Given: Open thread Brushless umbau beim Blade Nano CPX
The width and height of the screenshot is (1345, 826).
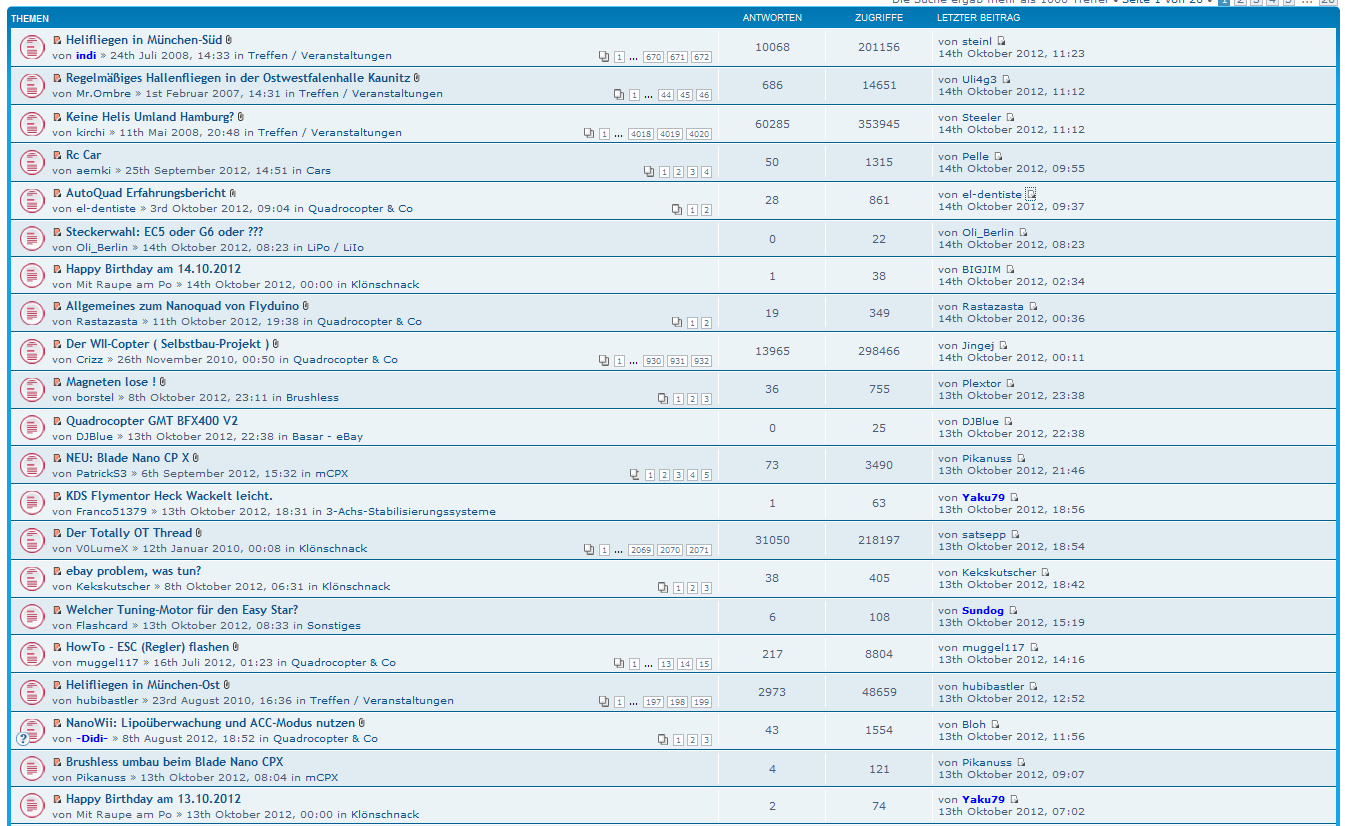Looking at the screenshot, I should (175, 762).
